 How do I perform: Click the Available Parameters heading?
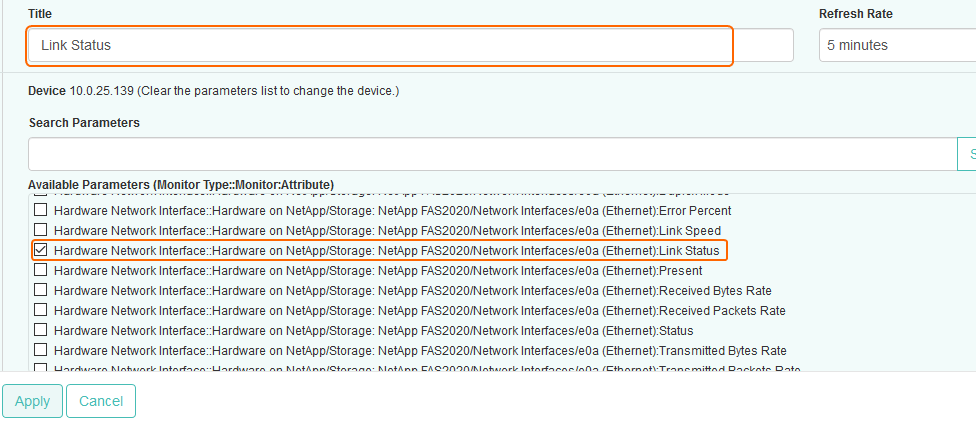pyautogui.click(x=180, y=185)
